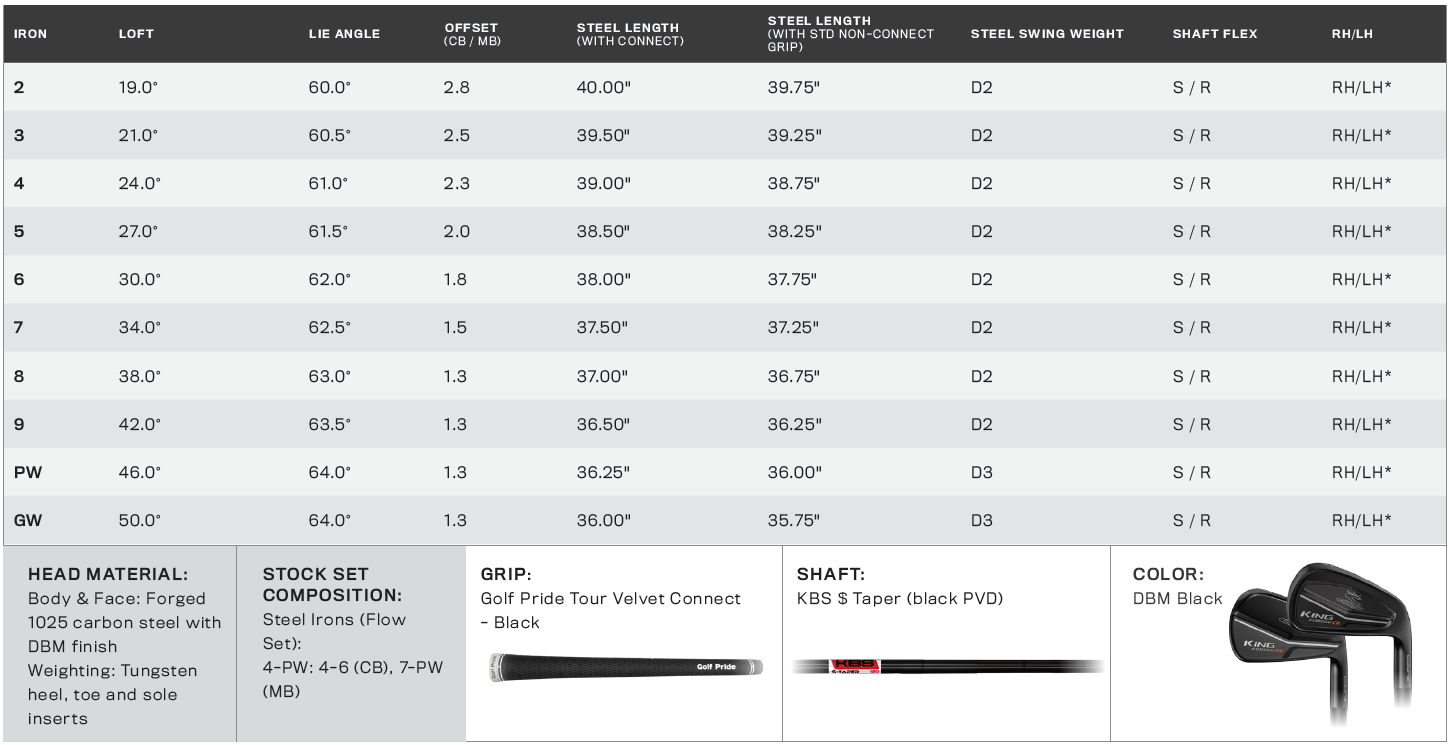This screenshot has width=1449, height=745.
Task: Click the DBM Black color label
Action: click(x=1178, y=598)
